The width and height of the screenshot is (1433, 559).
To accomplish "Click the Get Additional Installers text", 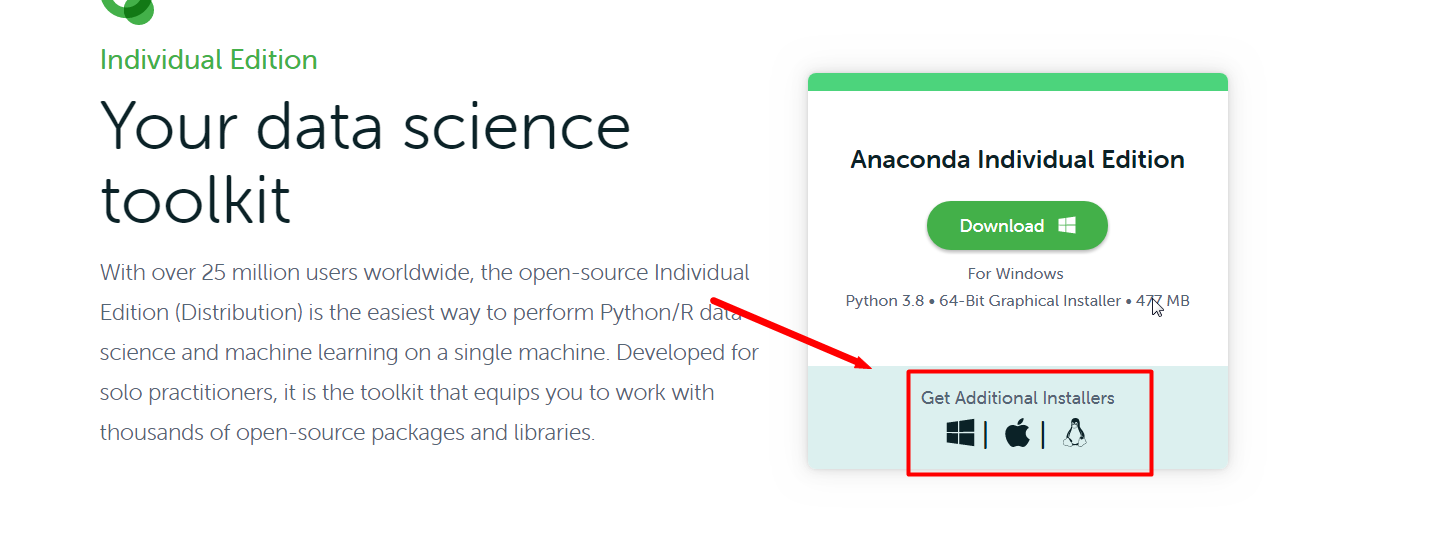I will click(x=1017, y=398).
